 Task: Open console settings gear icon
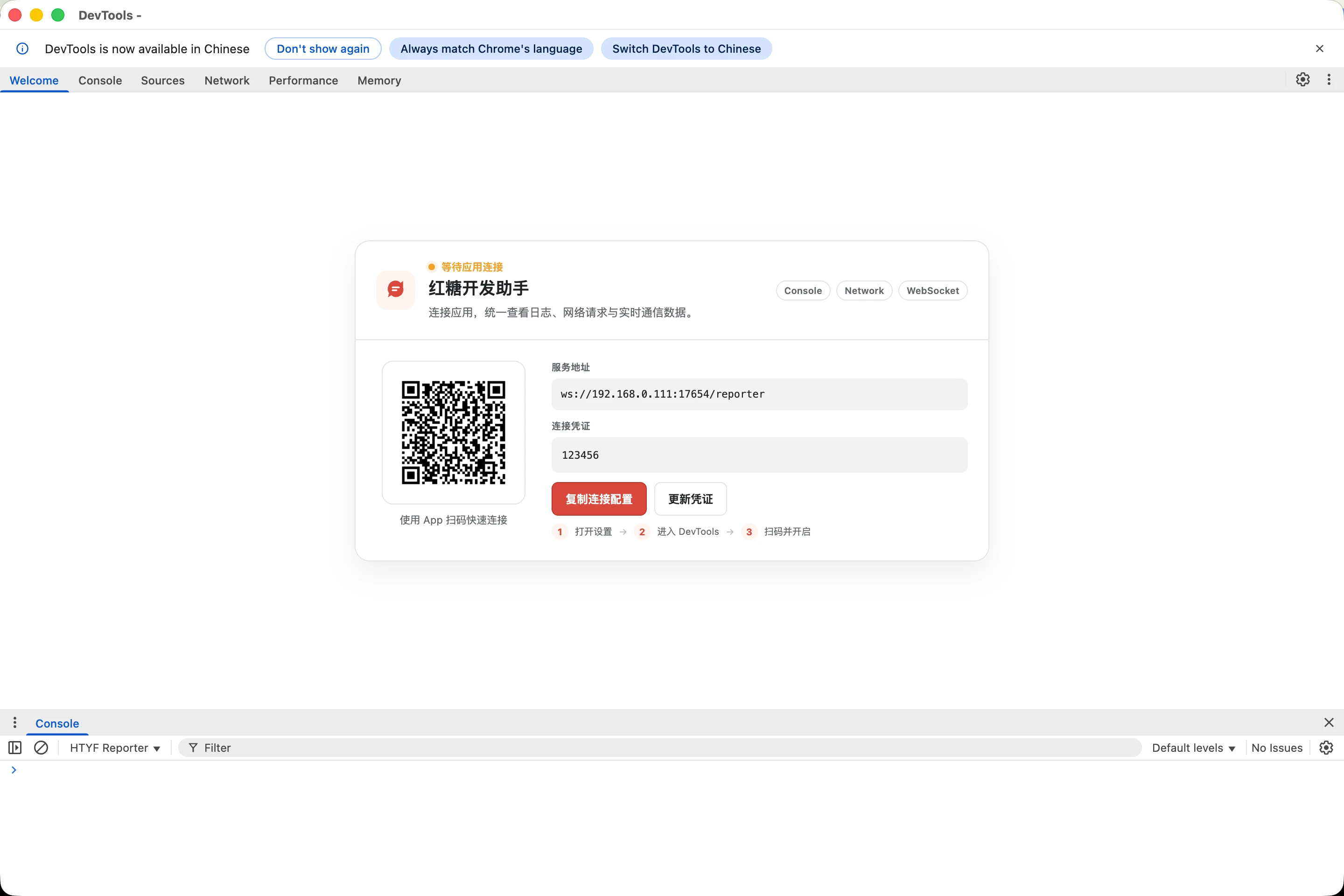point(1326,748)
